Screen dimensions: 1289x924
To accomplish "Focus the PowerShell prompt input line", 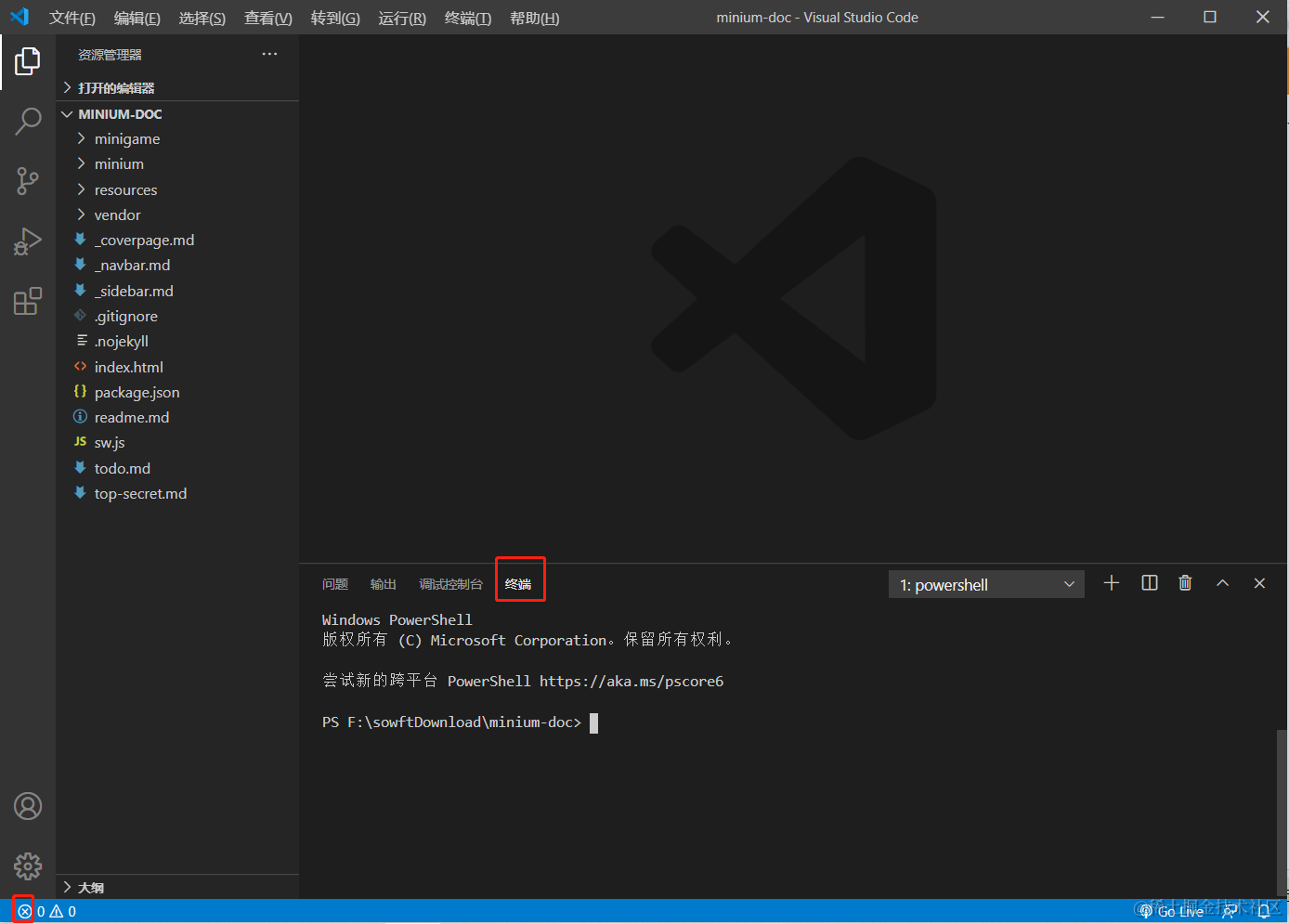I will tap(460, 722).
